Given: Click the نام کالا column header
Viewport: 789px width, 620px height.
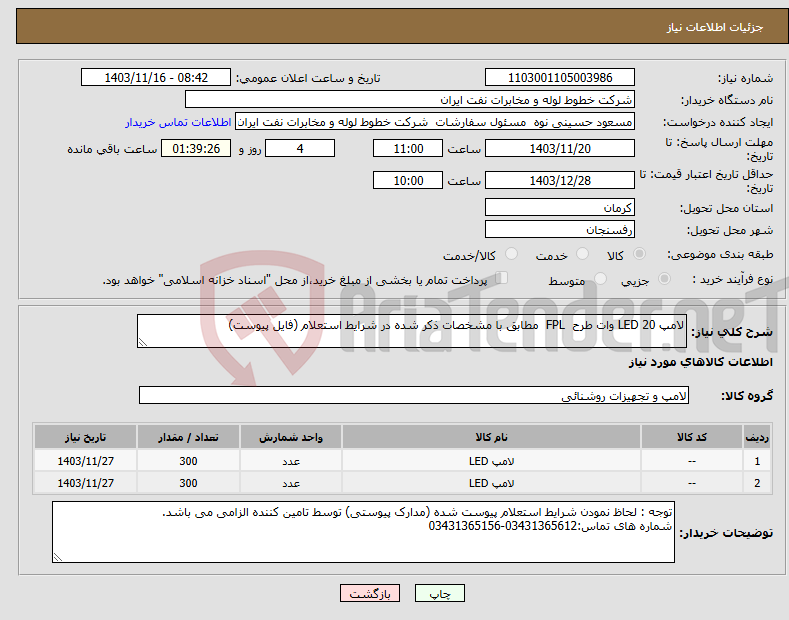Looking at the screenshot, I should [491, 437].
